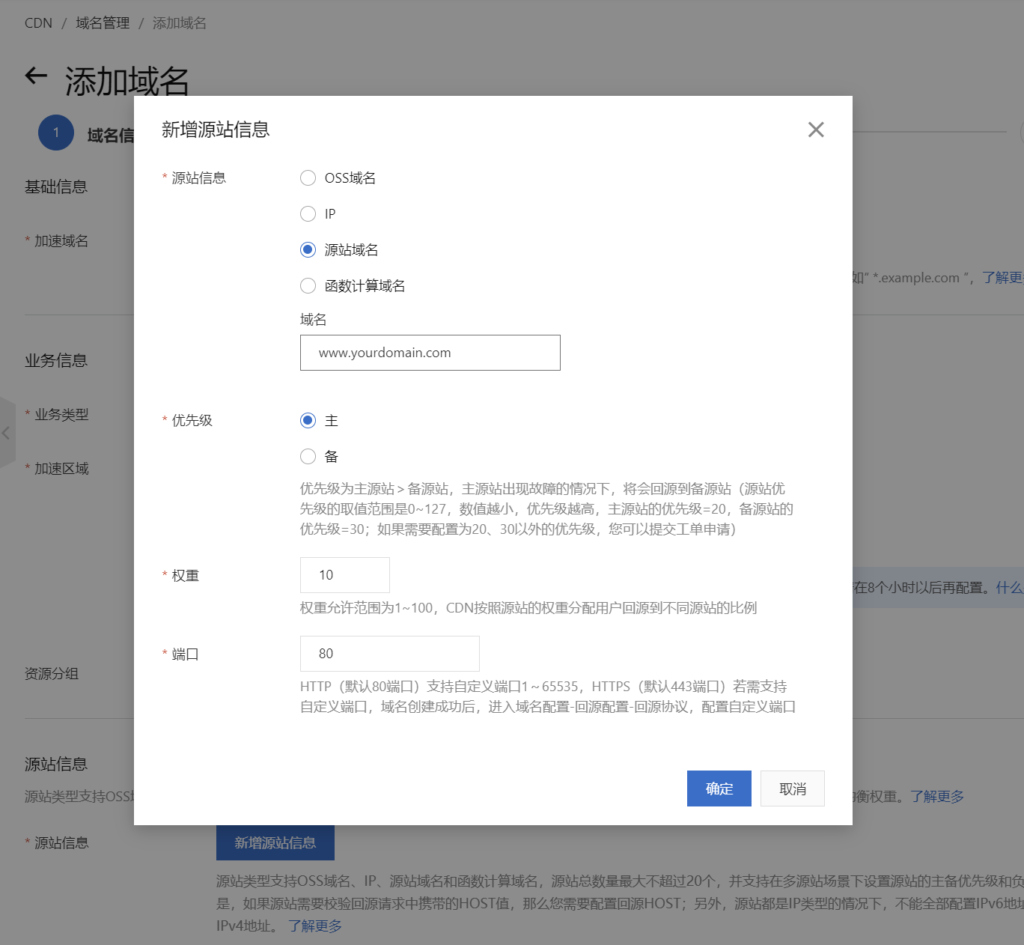Close the 新增源站信息 dialog with X
The height and width of the screenshot is (945, 1024).
816,130
